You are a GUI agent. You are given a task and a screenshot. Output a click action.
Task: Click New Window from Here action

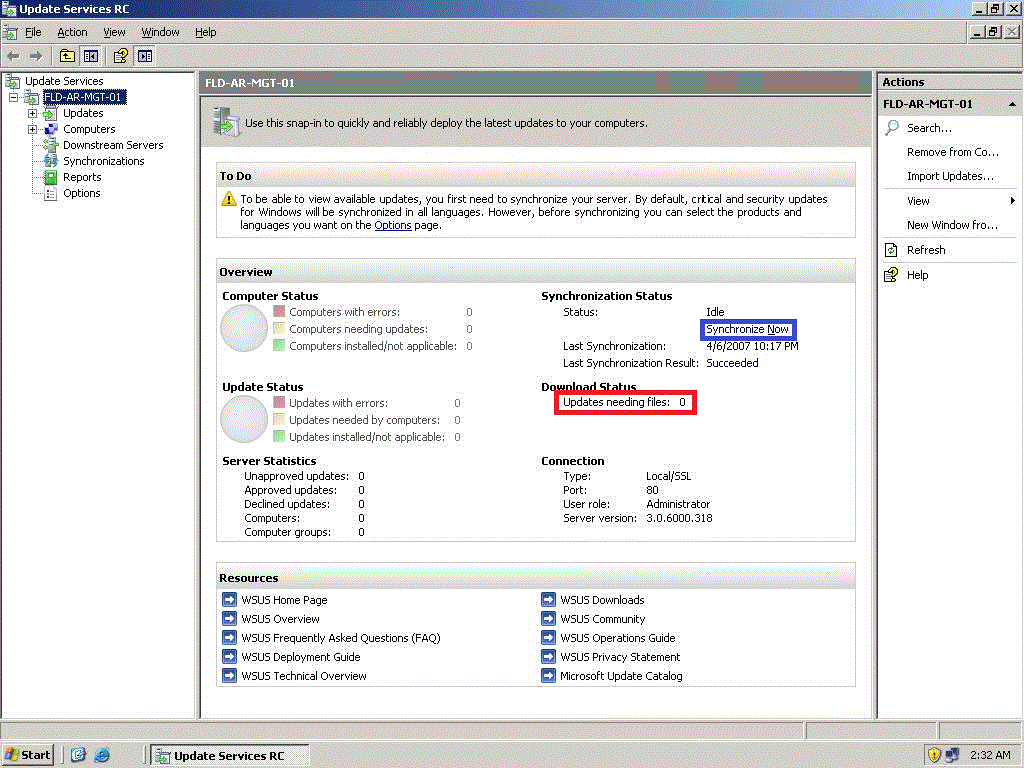pos(952,225)
